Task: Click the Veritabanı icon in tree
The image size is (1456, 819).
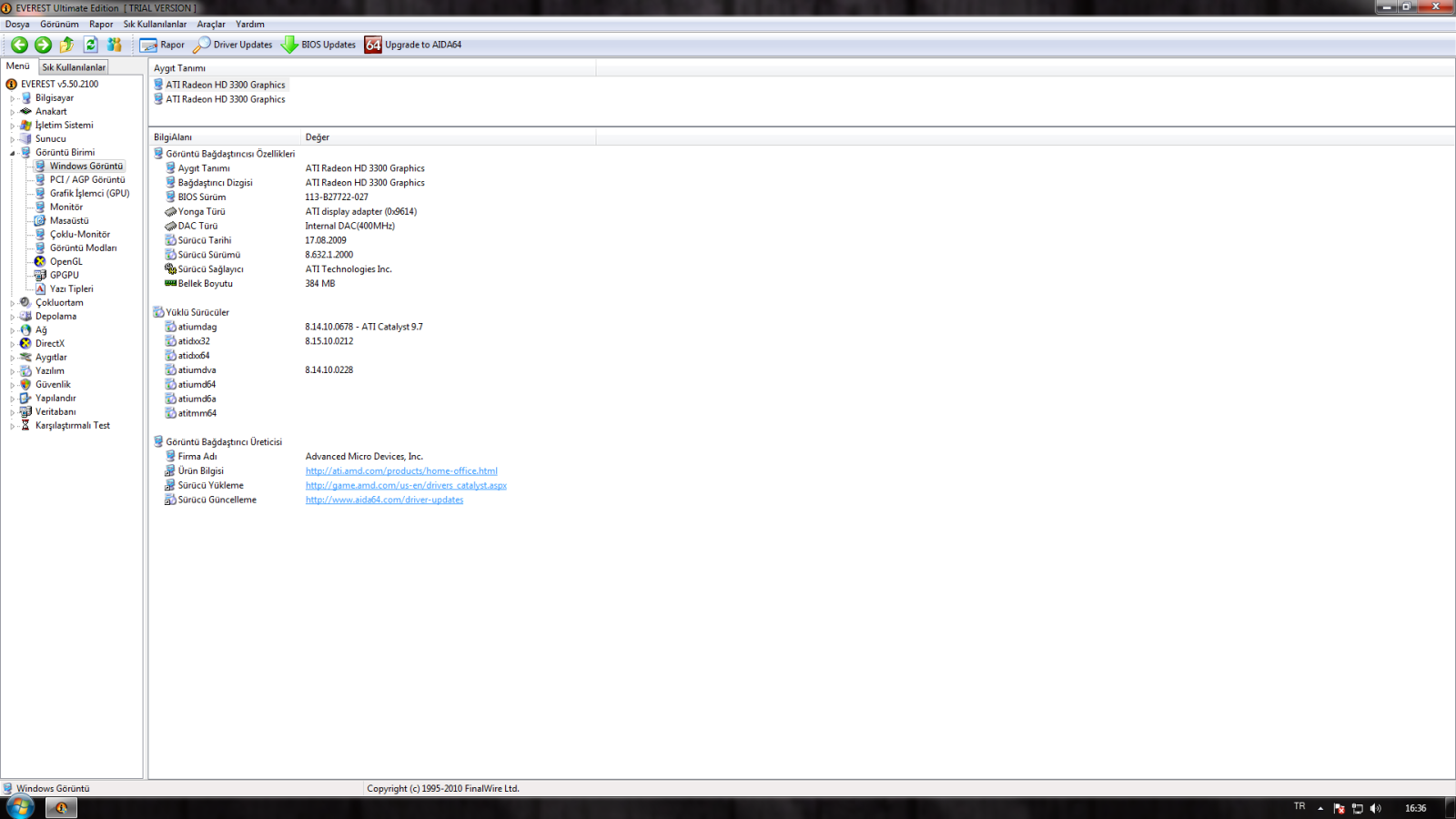Action: coord(25,411)
